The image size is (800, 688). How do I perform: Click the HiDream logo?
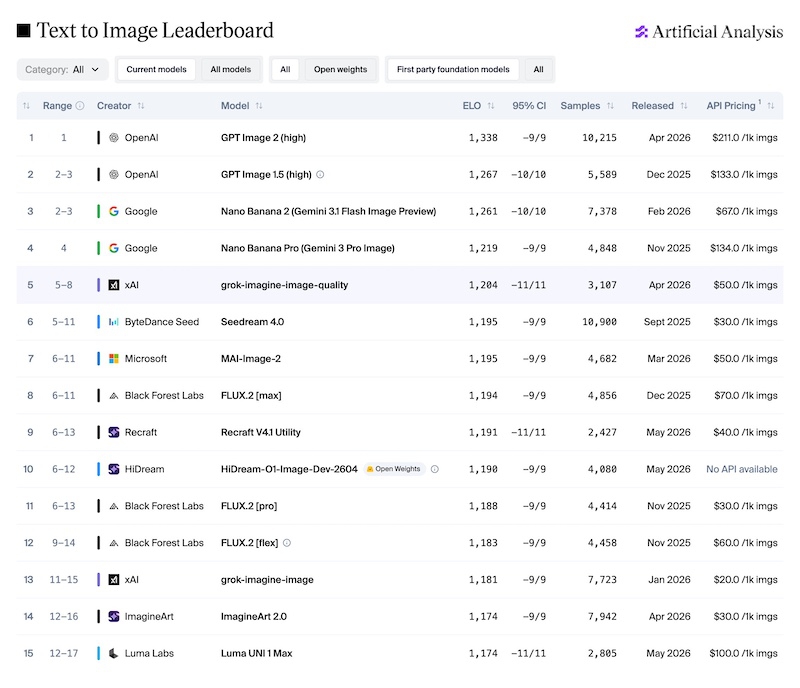click(114, 469)
